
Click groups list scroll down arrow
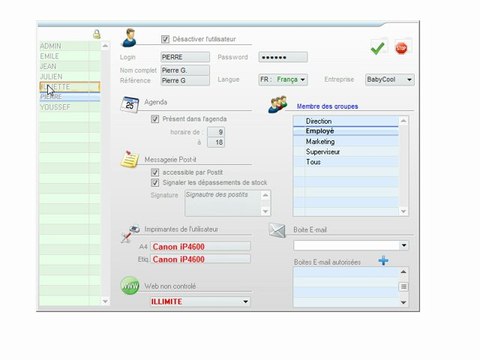[x=403, y=211]
